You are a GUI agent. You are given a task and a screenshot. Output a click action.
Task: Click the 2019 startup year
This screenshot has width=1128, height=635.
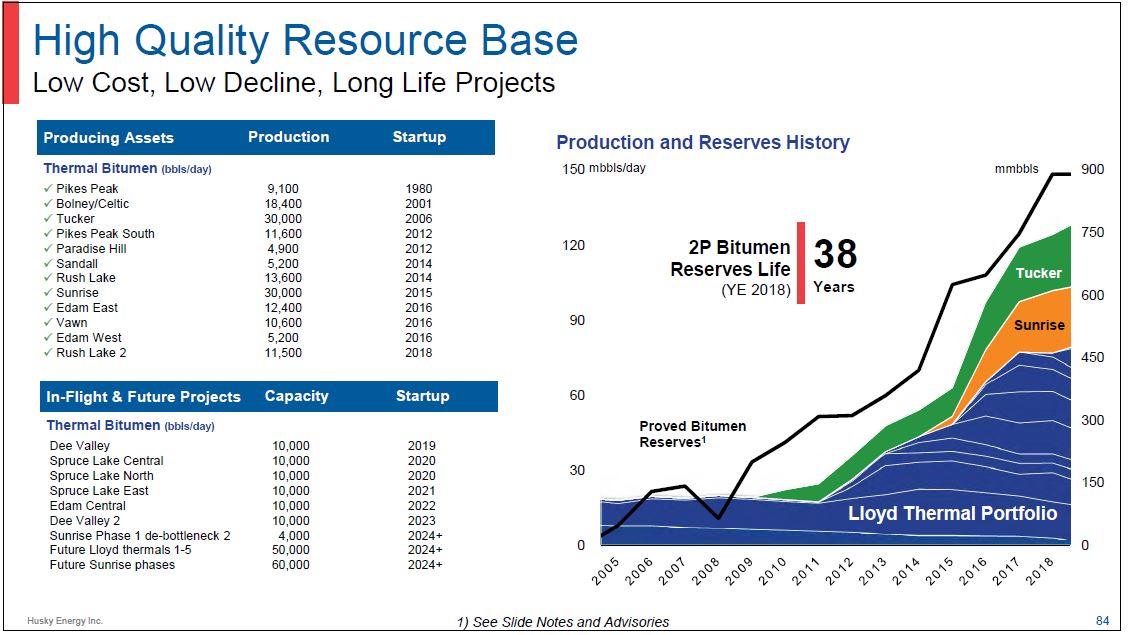point(422,446)
